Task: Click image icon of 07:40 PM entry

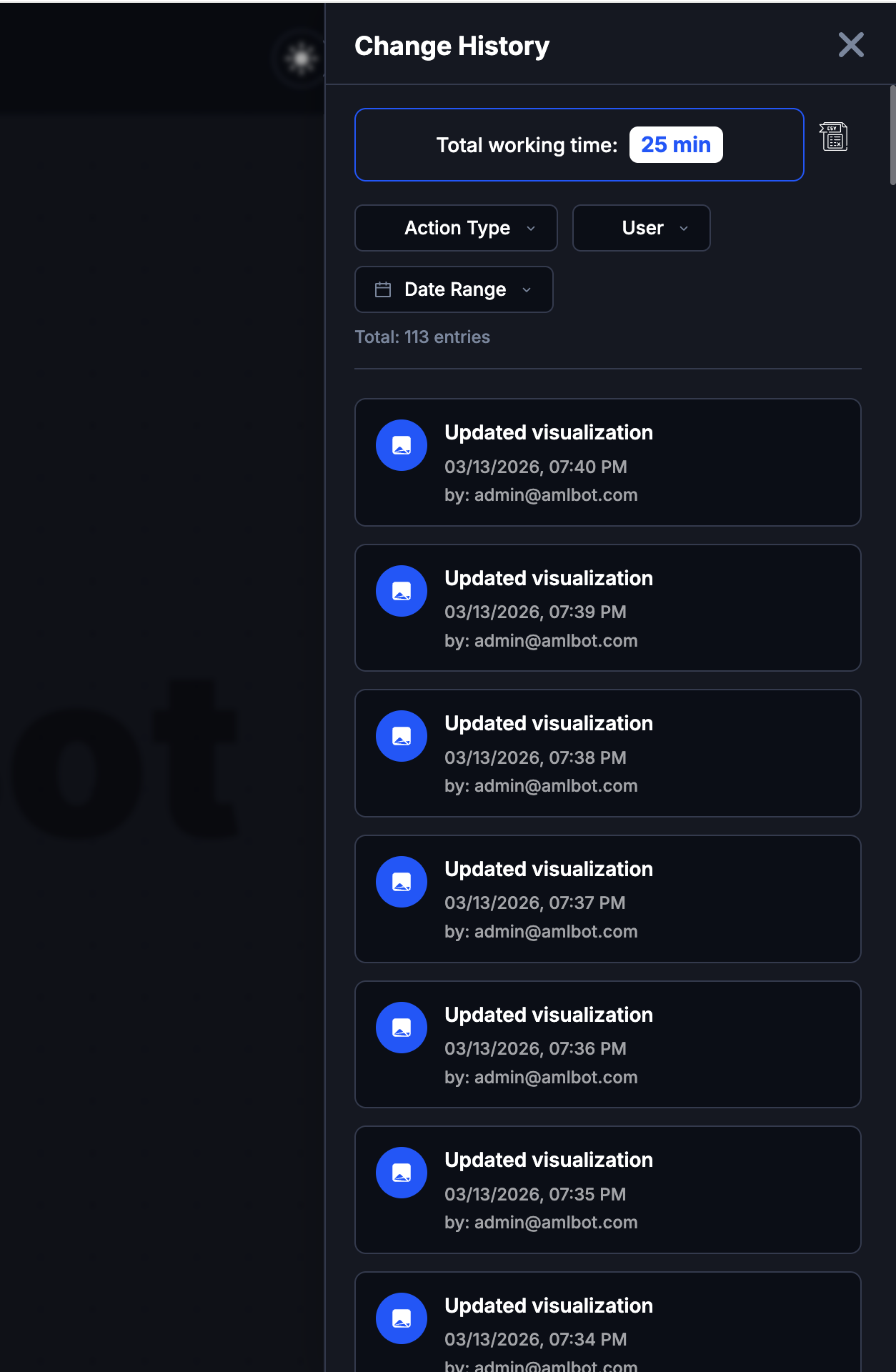Action: click(402, 445)
